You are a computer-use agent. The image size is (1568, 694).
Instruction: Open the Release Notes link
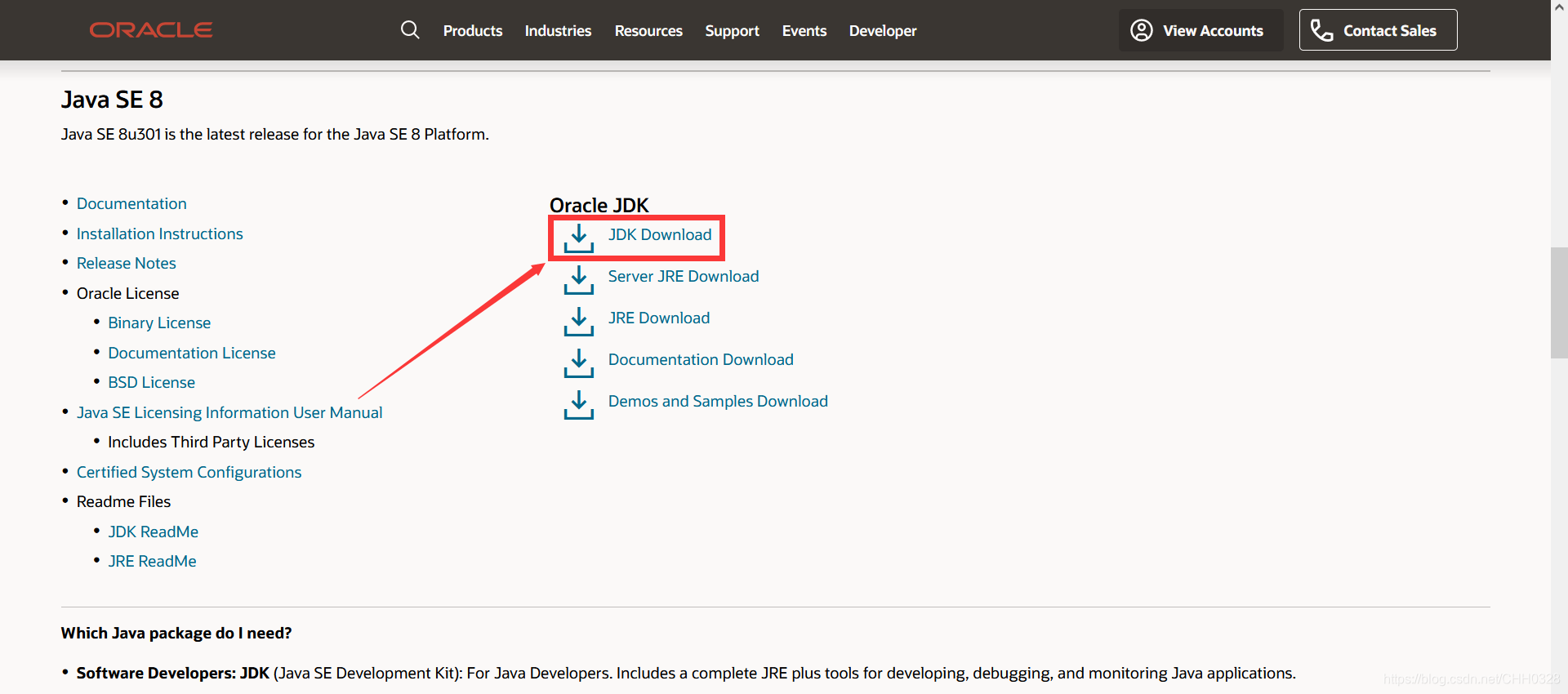coord(127,263)
